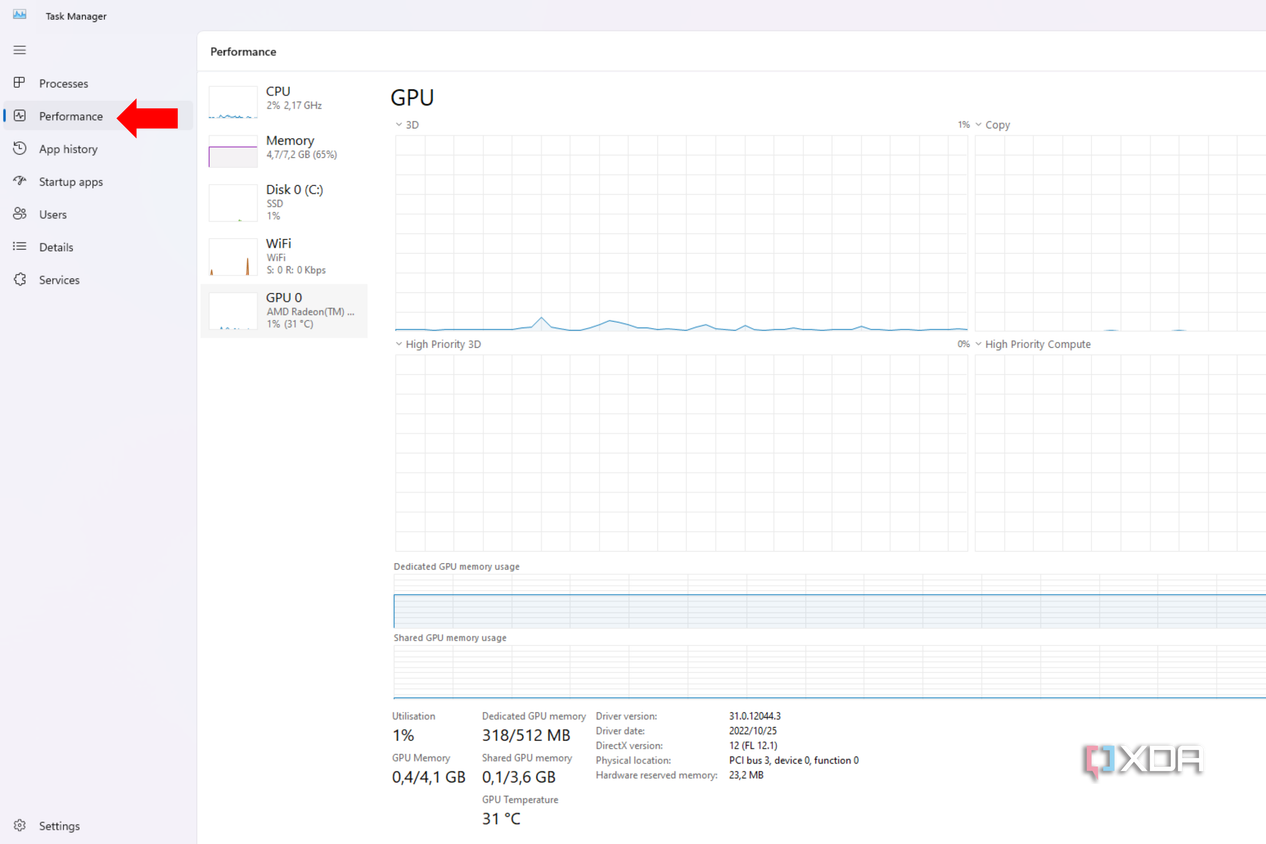This screenshot has width=1266, height=844.
Task: Click the Startup apps gauge icon
Action: point(19,181)
